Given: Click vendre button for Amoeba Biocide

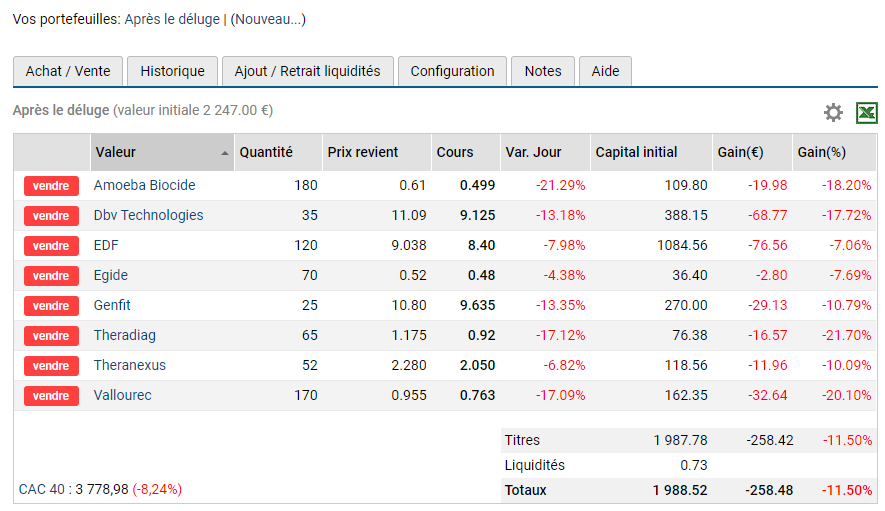Looking at the screenshot, I should 51,186.
